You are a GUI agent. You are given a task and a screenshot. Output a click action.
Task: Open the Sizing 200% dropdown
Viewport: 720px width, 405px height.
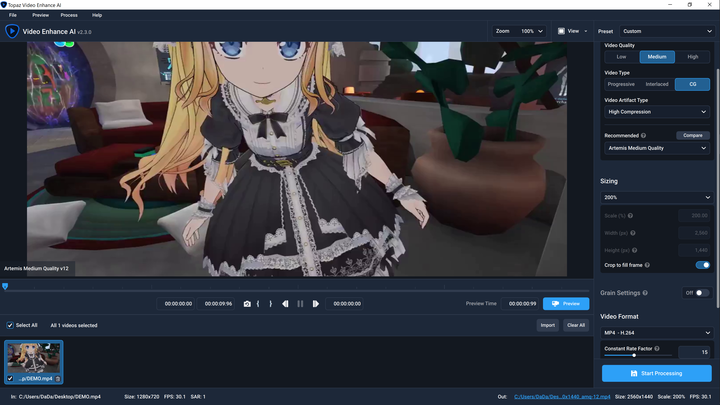657,197
